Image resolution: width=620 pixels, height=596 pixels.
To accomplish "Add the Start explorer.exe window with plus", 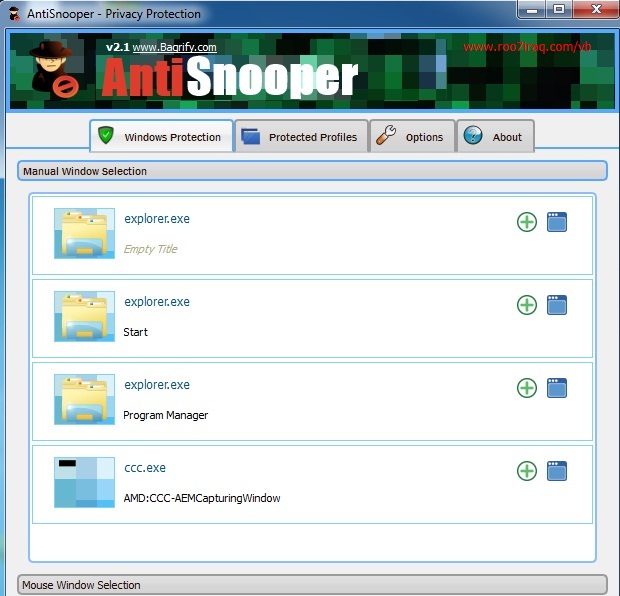I will tap(527, 305).
